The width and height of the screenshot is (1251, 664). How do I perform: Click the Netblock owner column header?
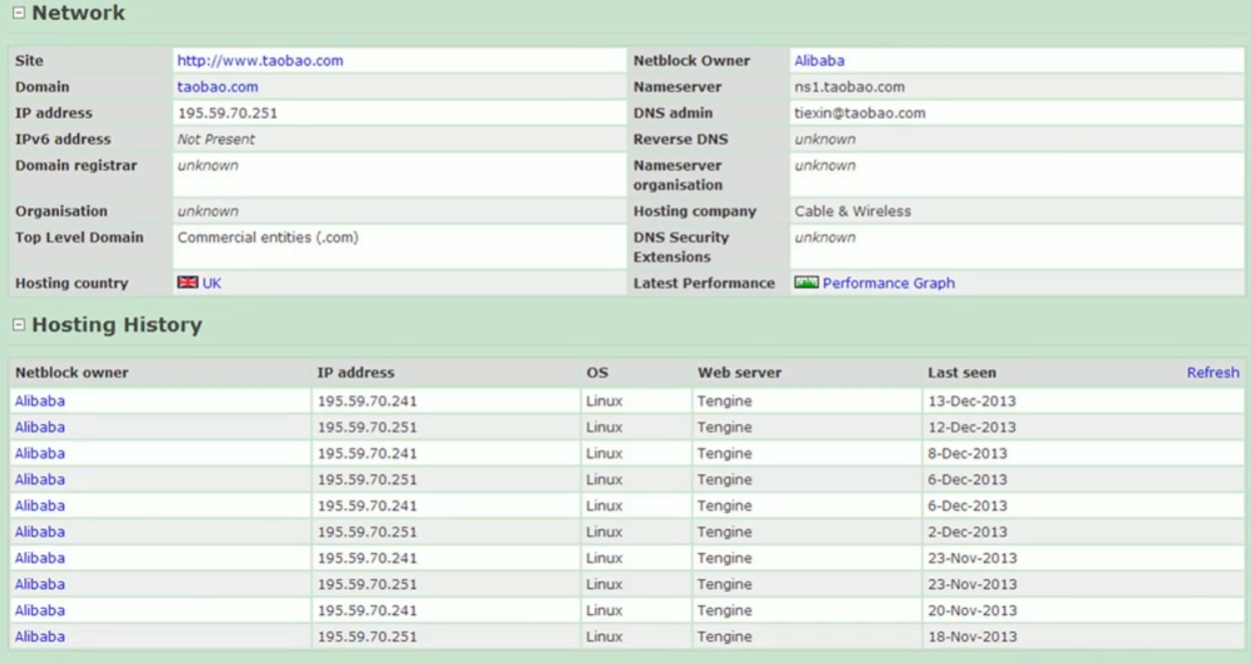(x=72, y=373)
